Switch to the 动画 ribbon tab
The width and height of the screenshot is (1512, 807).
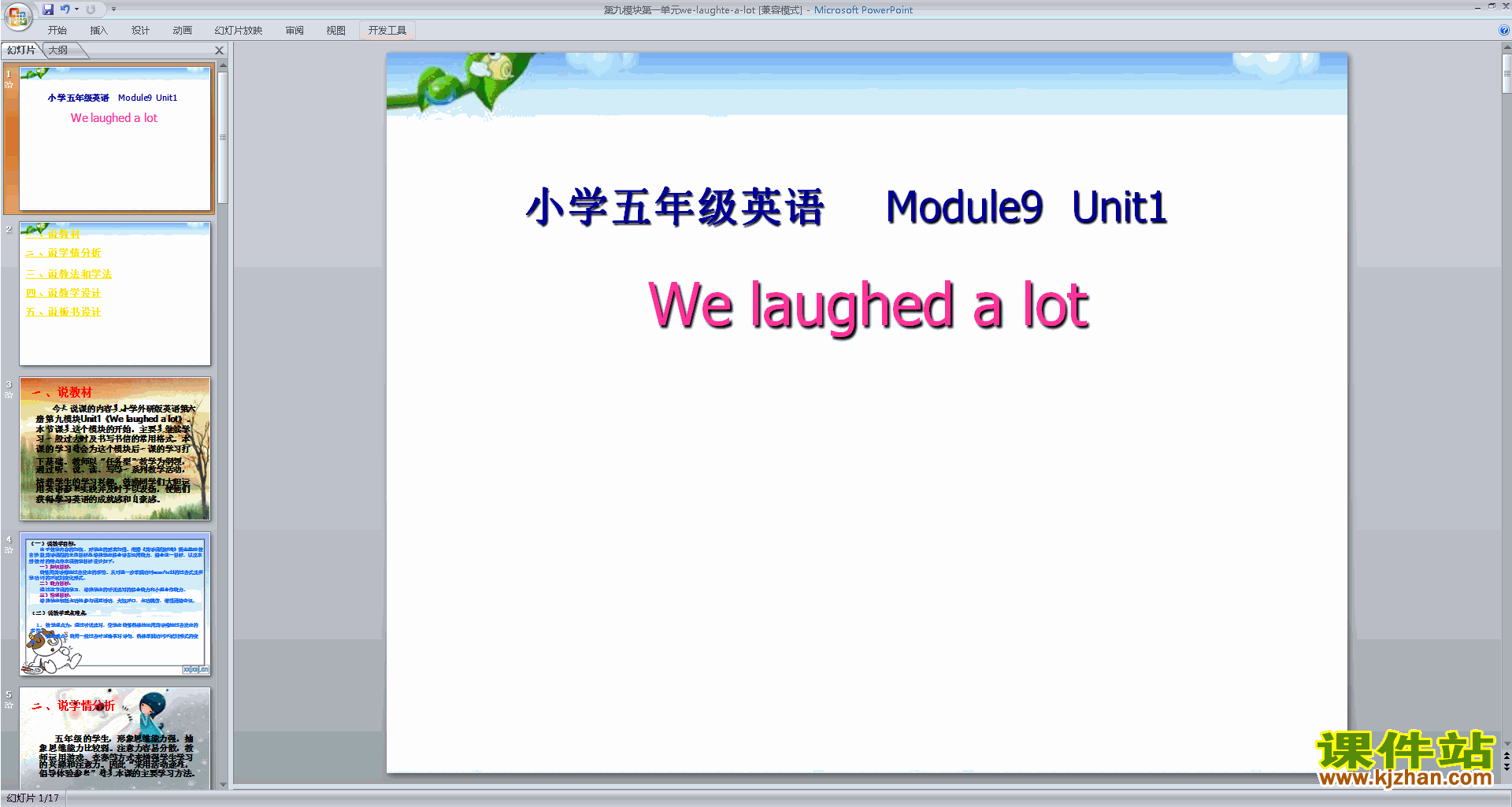coord(182,31)
